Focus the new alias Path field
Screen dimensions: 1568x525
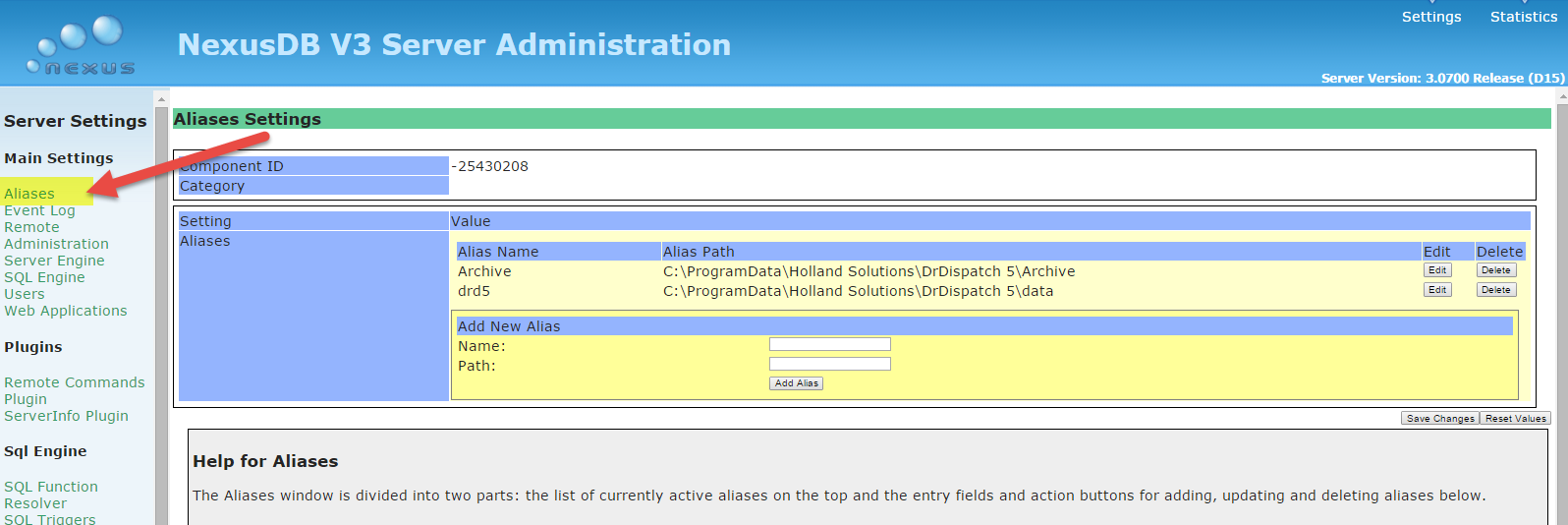[x=830, y=364]
